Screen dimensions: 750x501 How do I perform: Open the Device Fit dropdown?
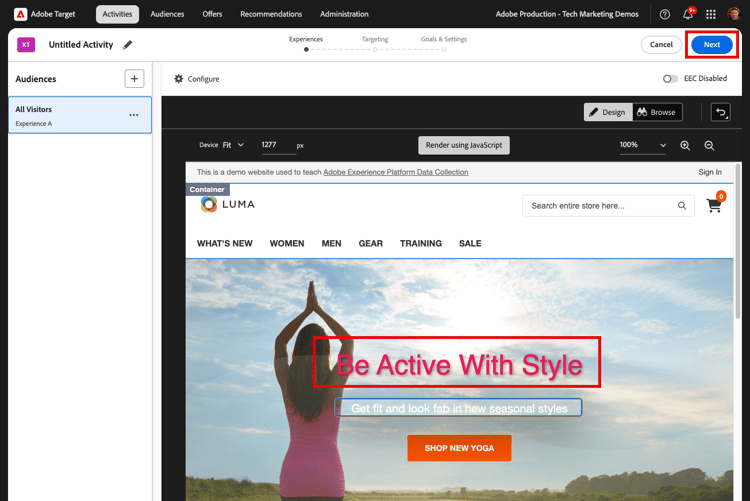(x=233, y=145)
